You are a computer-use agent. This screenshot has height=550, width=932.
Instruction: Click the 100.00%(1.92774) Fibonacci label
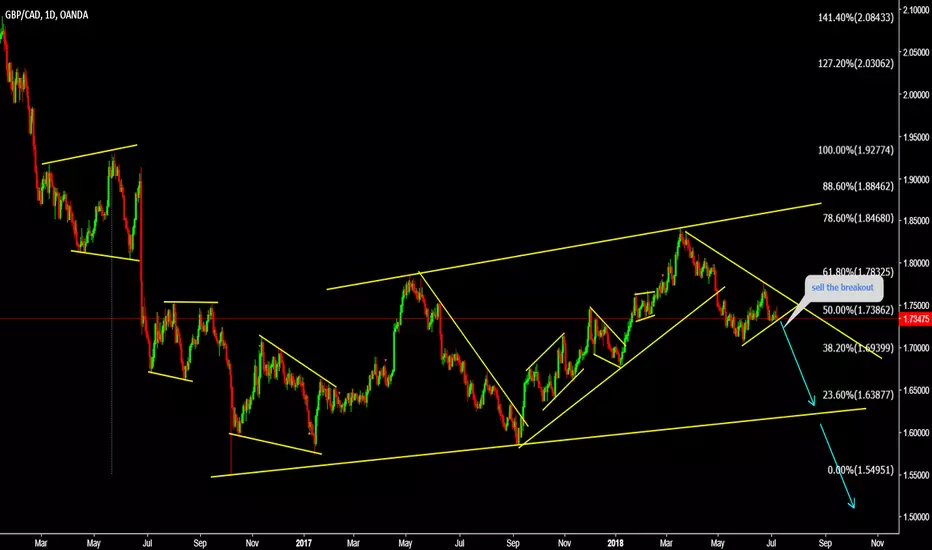tap(855, 150)
